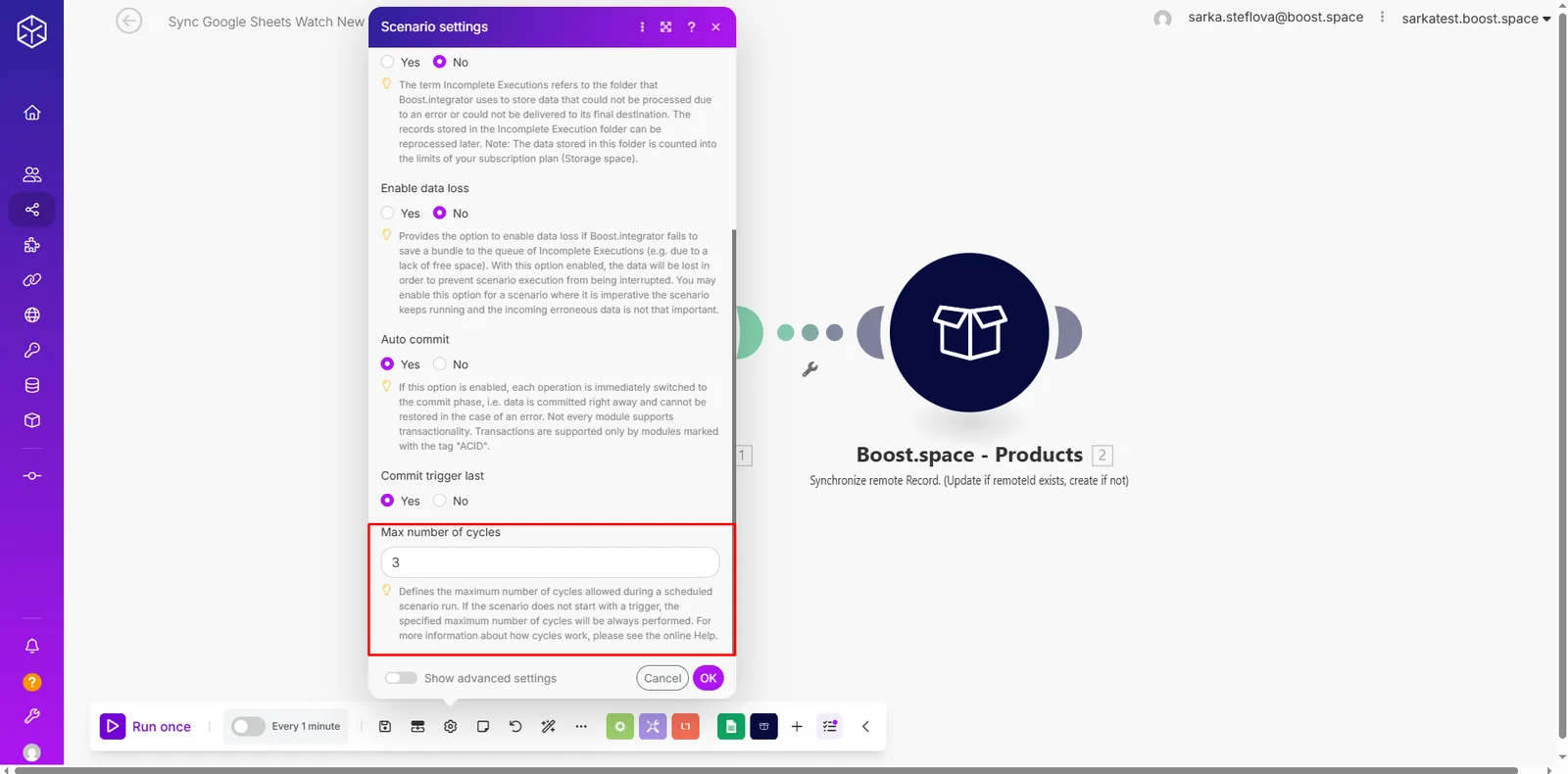Select No for Auto commit
The image size is (1568, 774).
[440, 363]
